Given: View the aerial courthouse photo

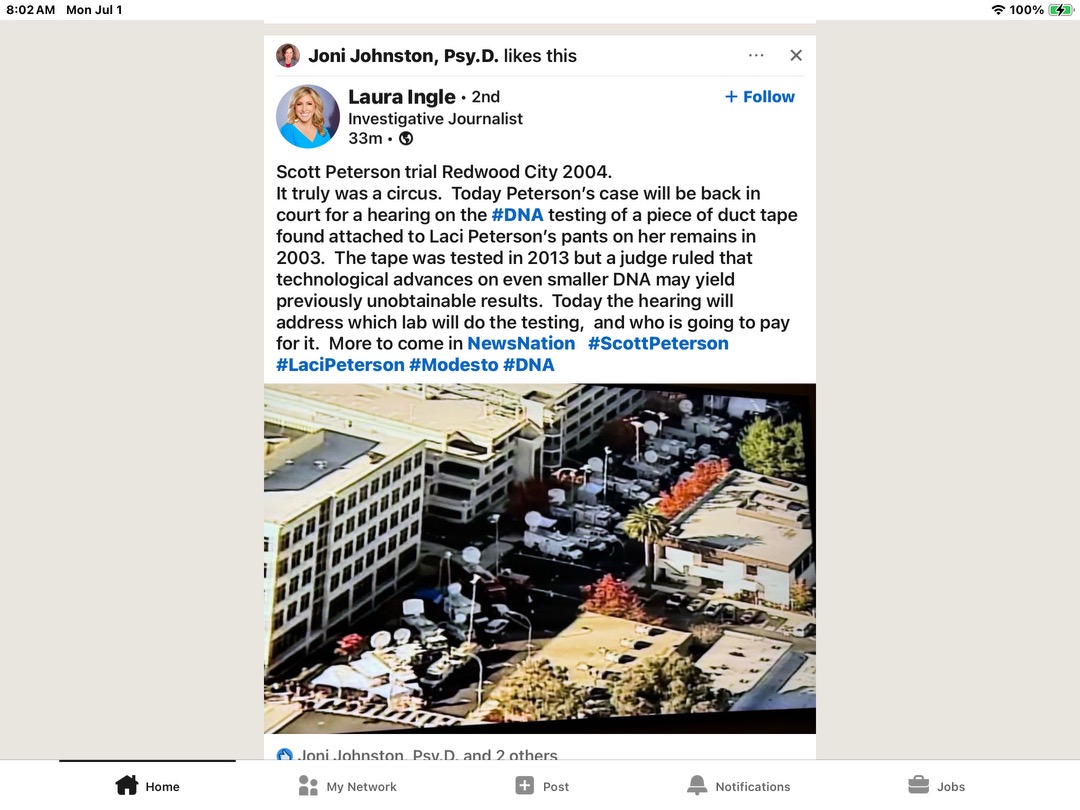Looking at the screenshot, I should (x=540, y=559).
